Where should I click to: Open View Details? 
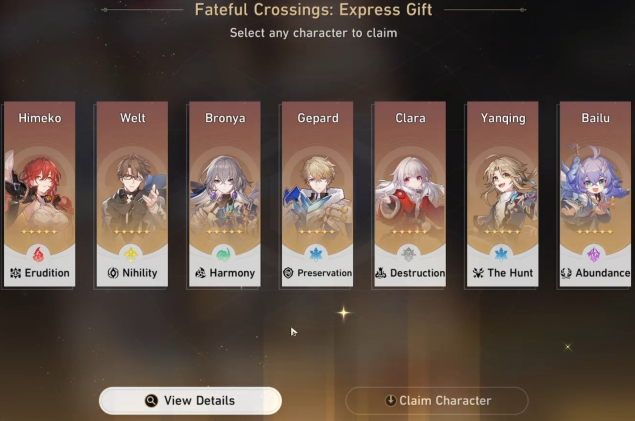coord(190,401)
